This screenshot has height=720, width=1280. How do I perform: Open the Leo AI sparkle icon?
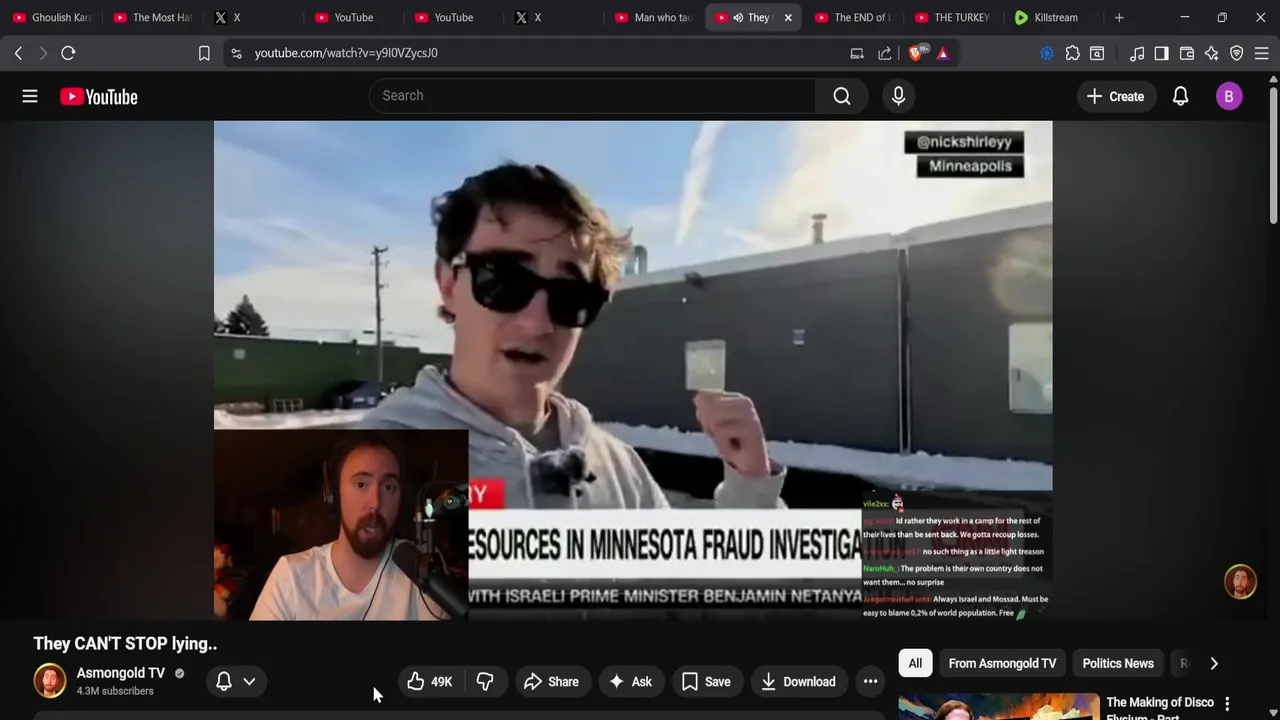pos(1211,53)
